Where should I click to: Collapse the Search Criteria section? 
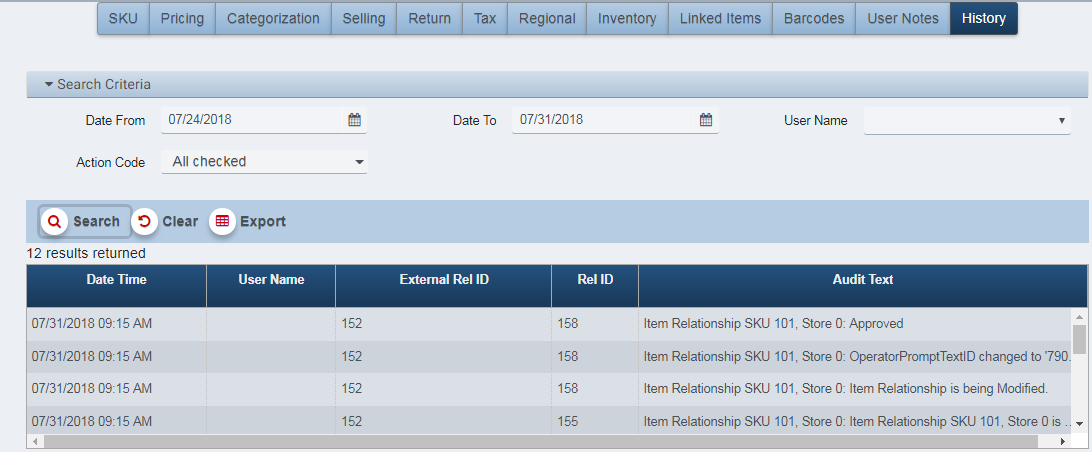click(48, 85)
